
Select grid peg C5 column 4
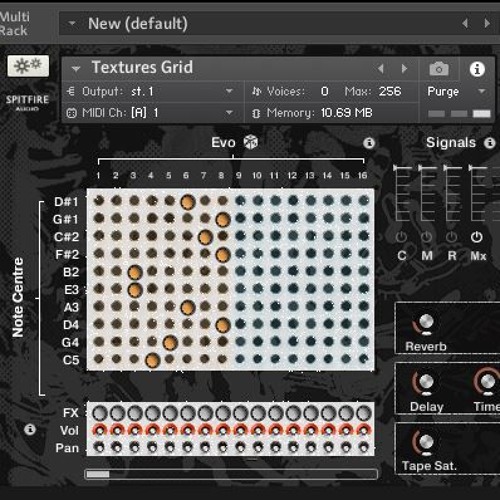point(153,360)
